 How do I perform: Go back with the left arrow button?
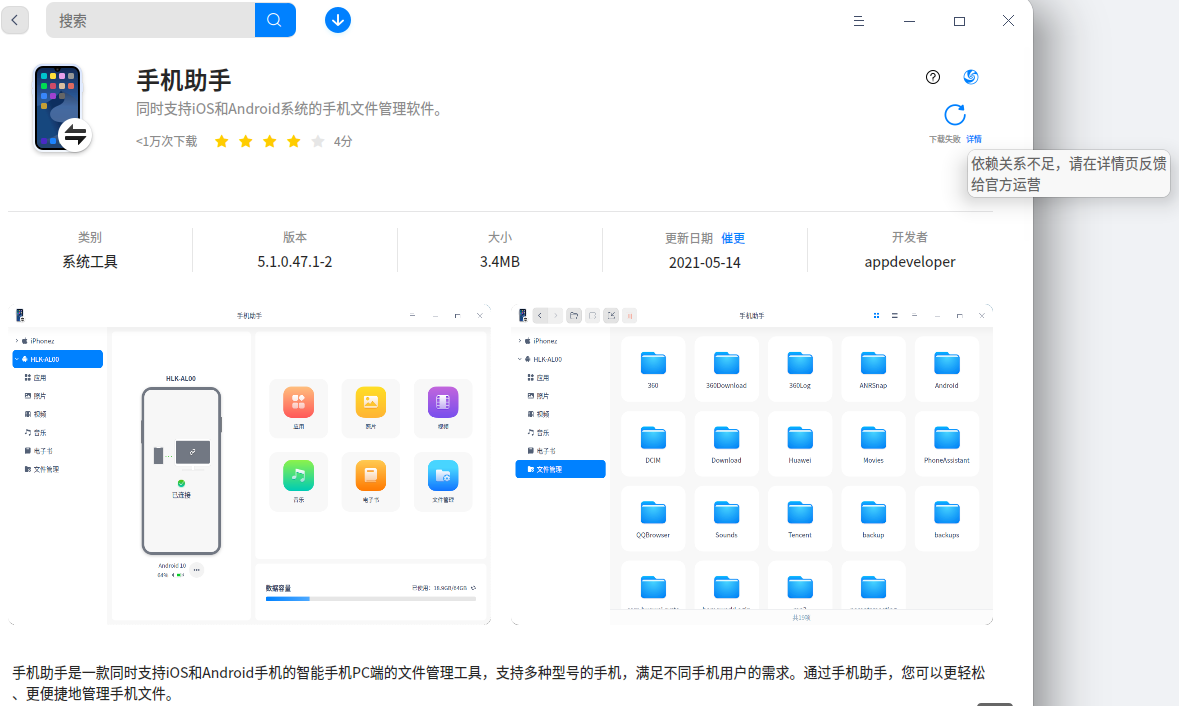(15, 20)
